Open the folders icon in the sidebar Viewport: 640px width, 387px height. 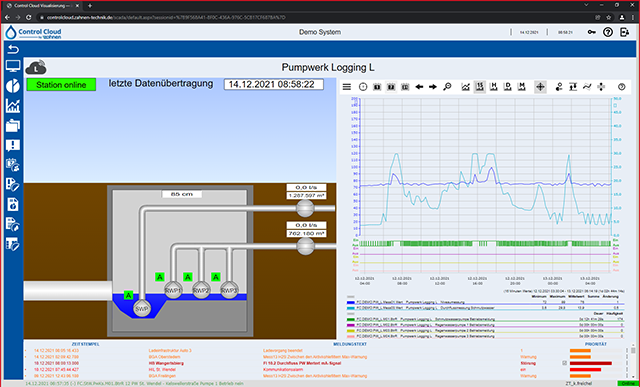13,125
